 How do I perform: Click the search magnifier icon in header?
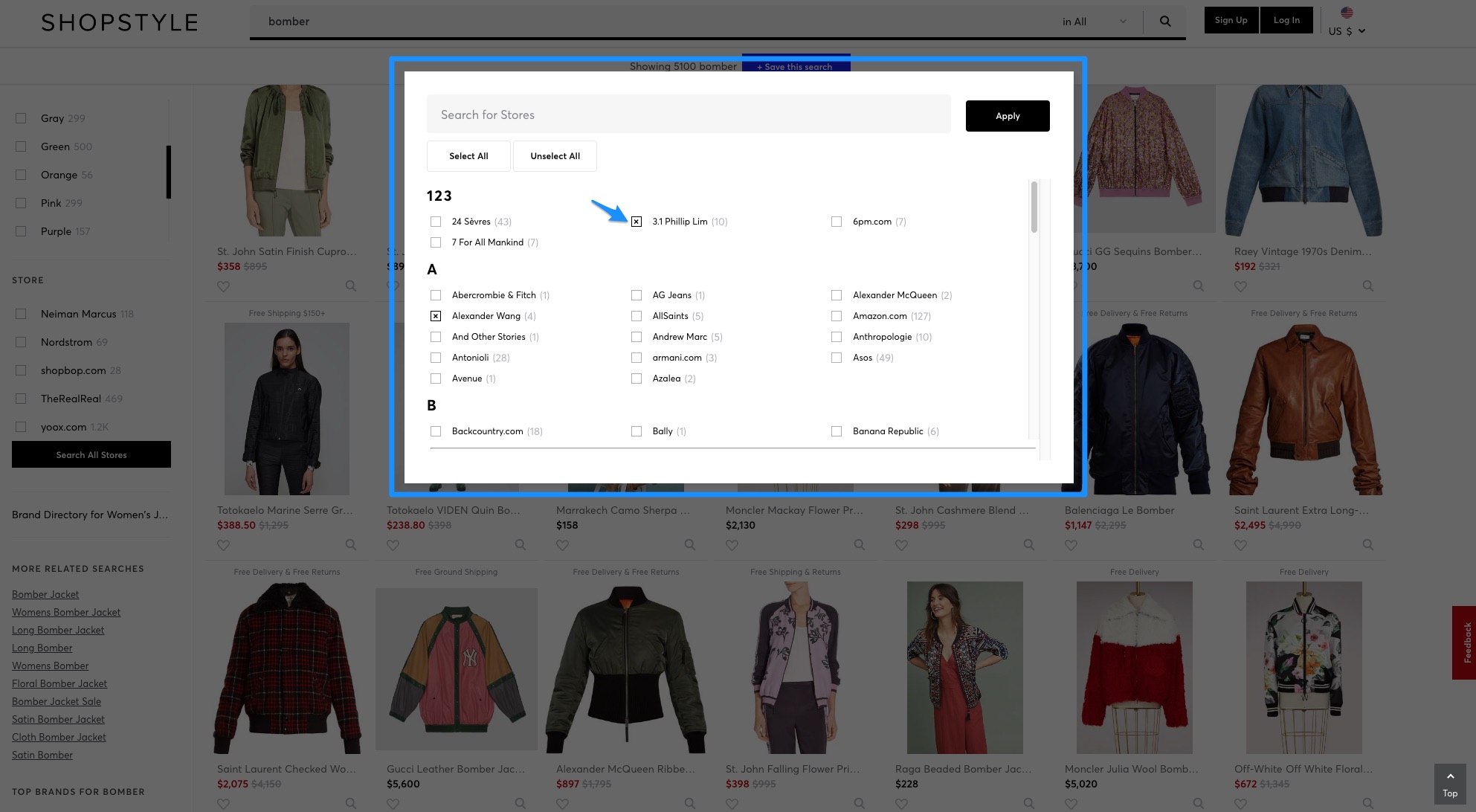1165,22
